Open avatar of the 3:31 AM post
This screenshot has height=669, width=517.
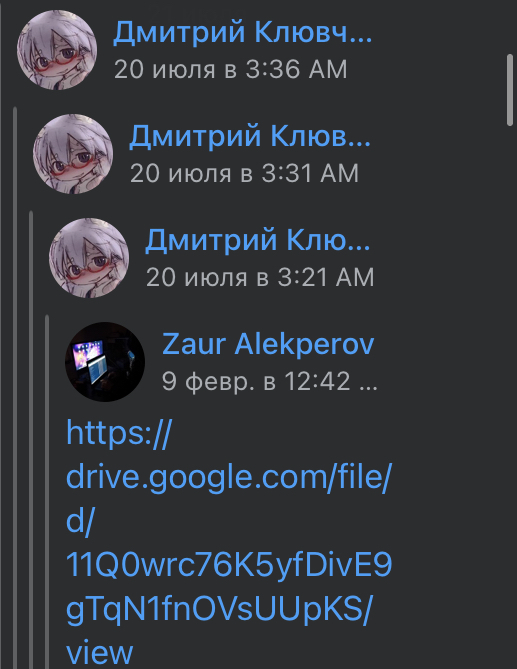click(x=73, y=154)
